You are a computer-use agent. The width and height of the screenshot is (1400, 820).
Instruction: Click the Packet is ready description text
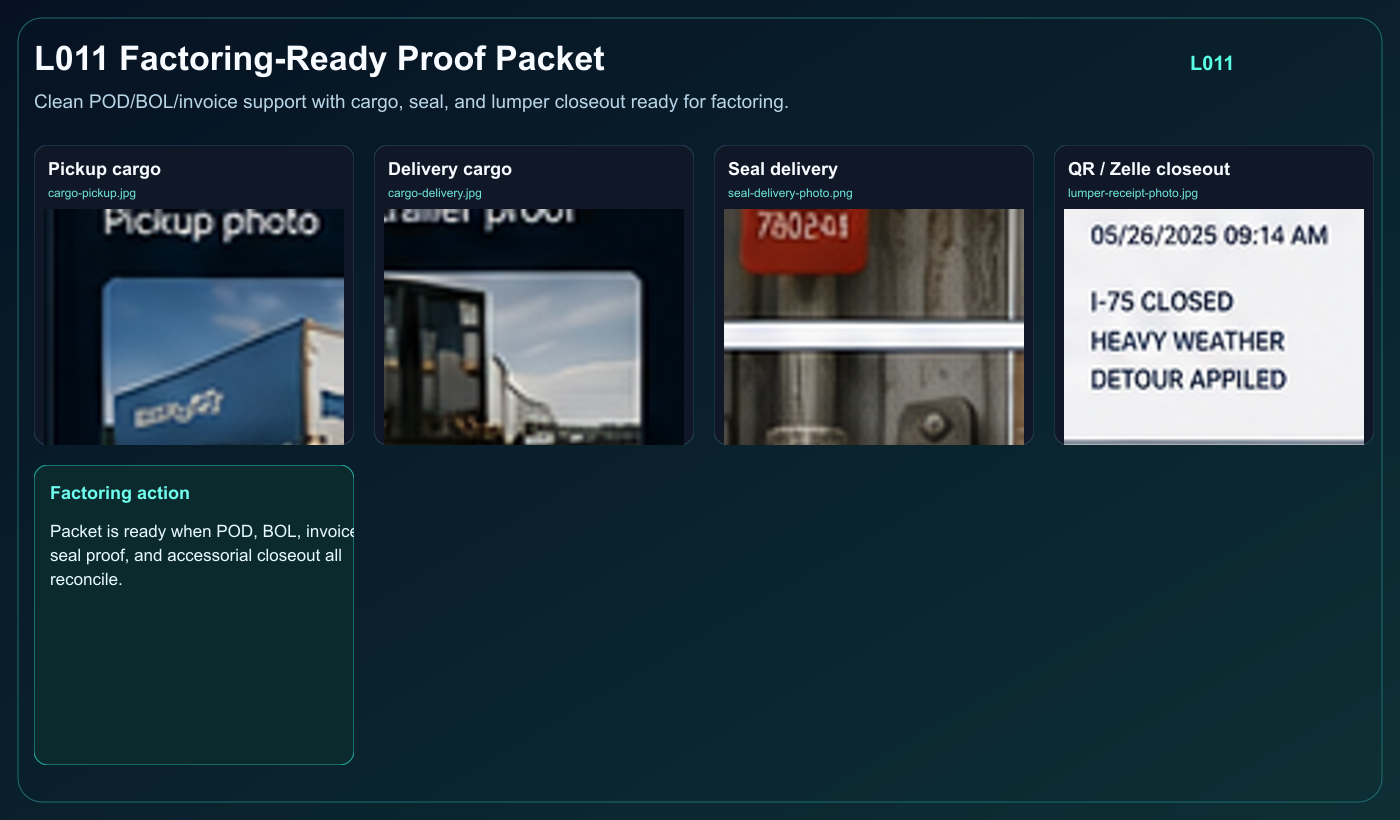(202, 555)
